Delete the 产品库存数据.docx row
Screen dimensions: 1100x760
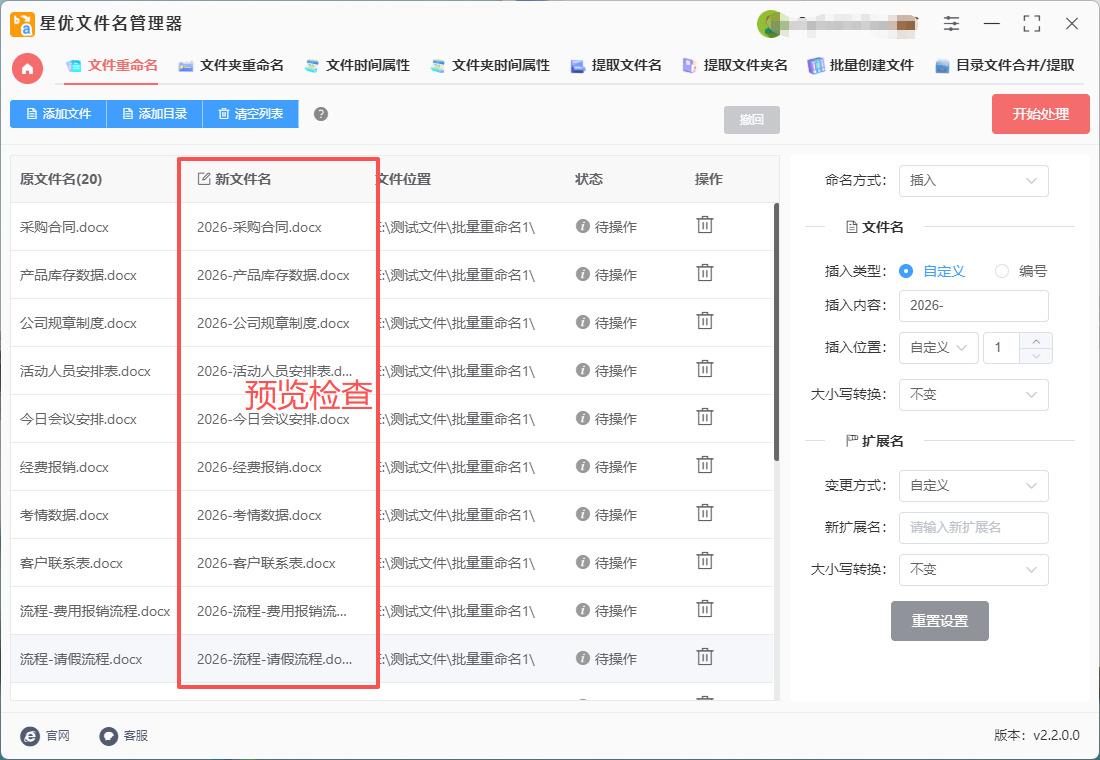704,273
